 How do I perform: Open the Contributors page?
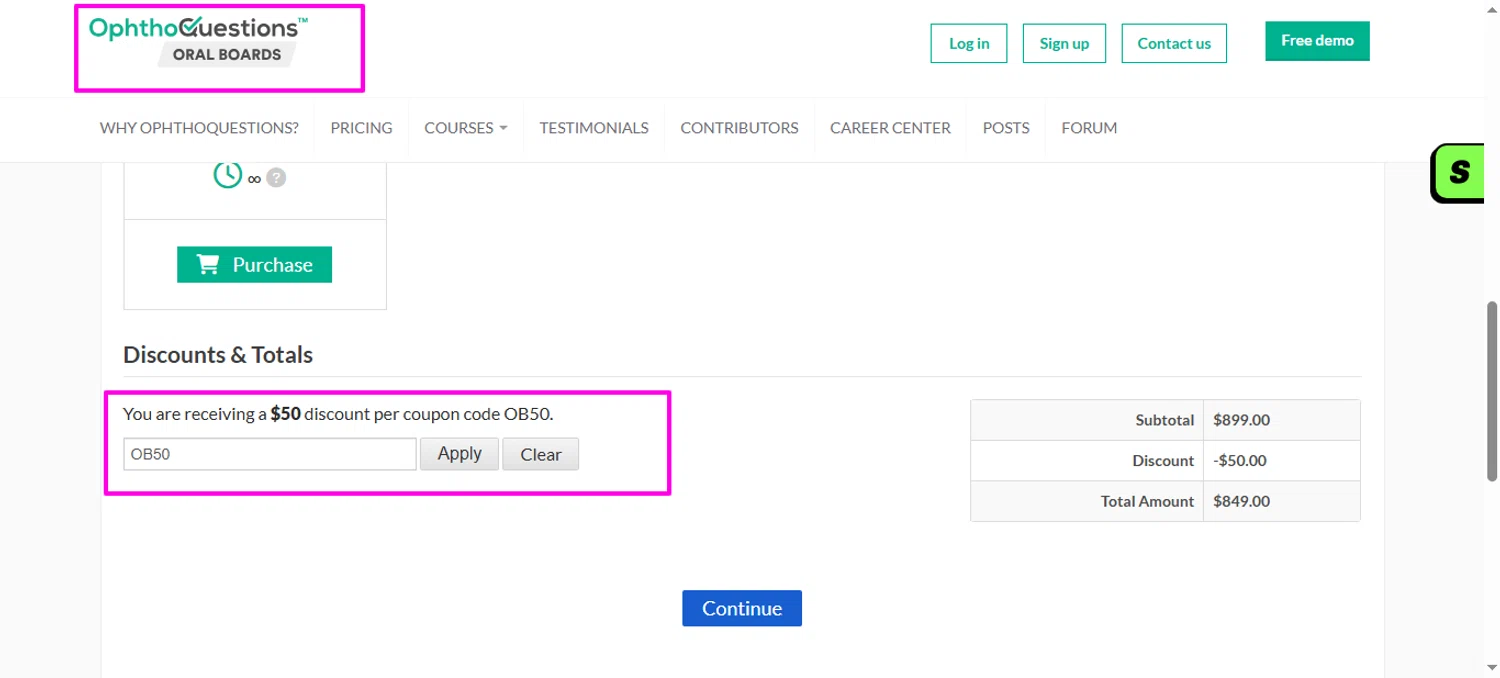(739, 128)
